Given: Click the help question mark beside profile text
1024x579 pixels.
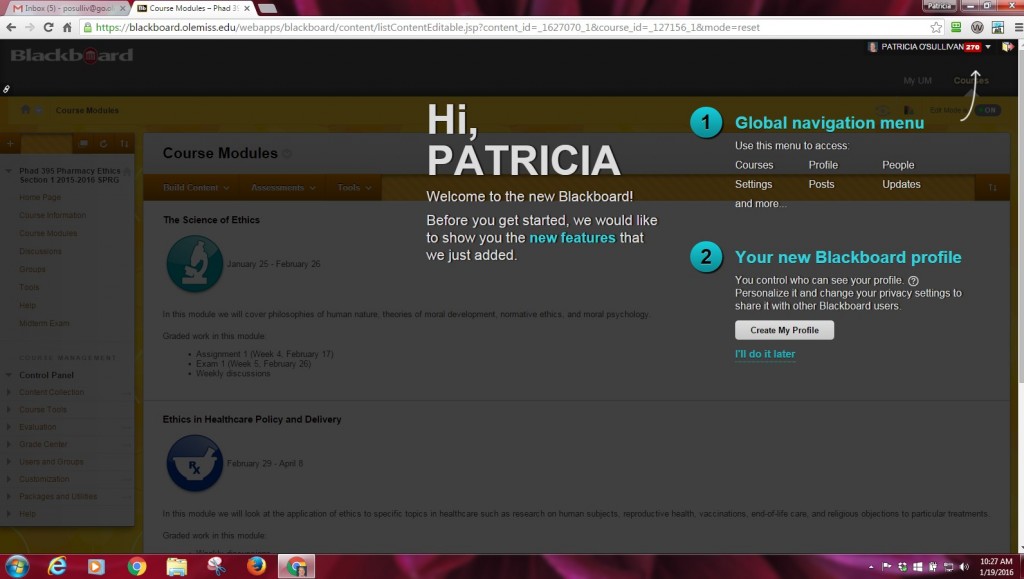Looking at the screenshot, I should (913, 281).
